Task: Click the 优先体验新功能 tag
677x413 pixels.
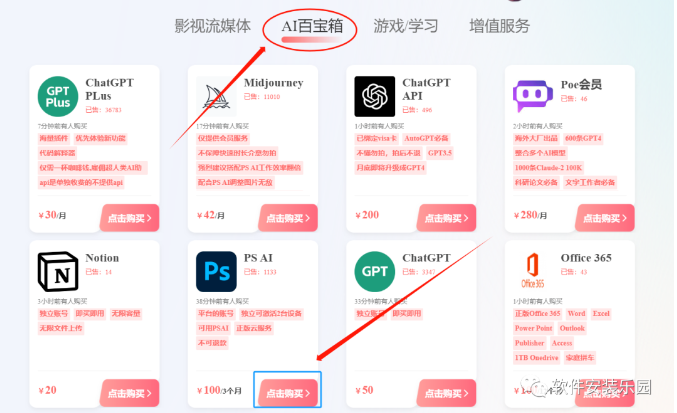Action: (100, 138)
